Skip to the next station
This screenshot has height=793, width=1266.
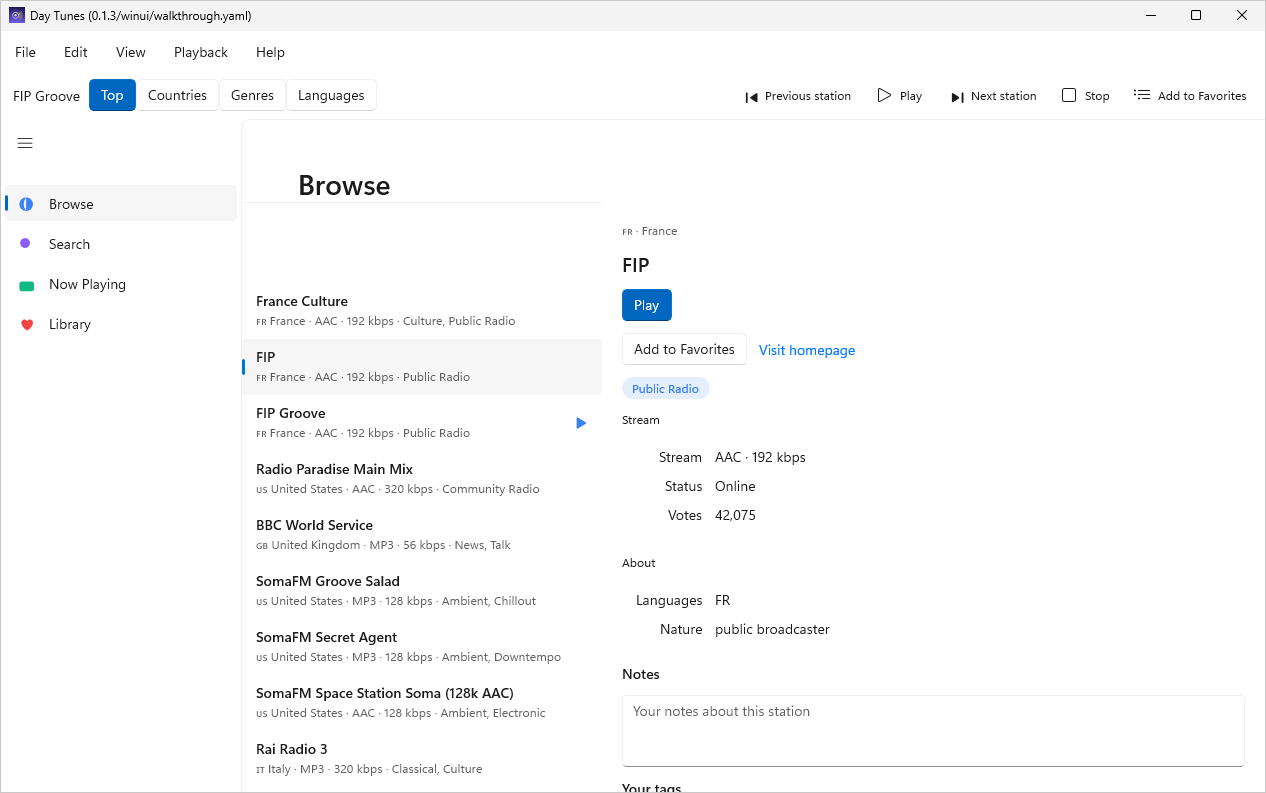point(993,96)
